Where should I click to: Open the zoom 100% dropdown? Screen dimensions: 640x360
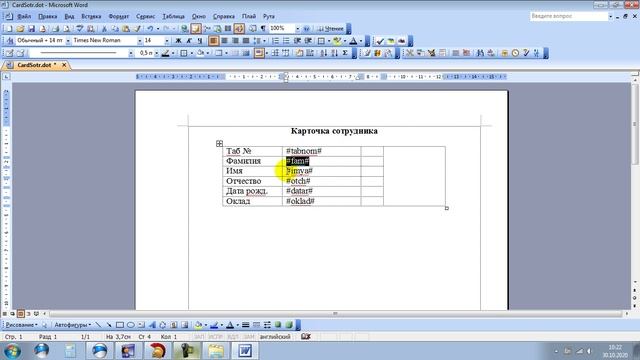297,29
